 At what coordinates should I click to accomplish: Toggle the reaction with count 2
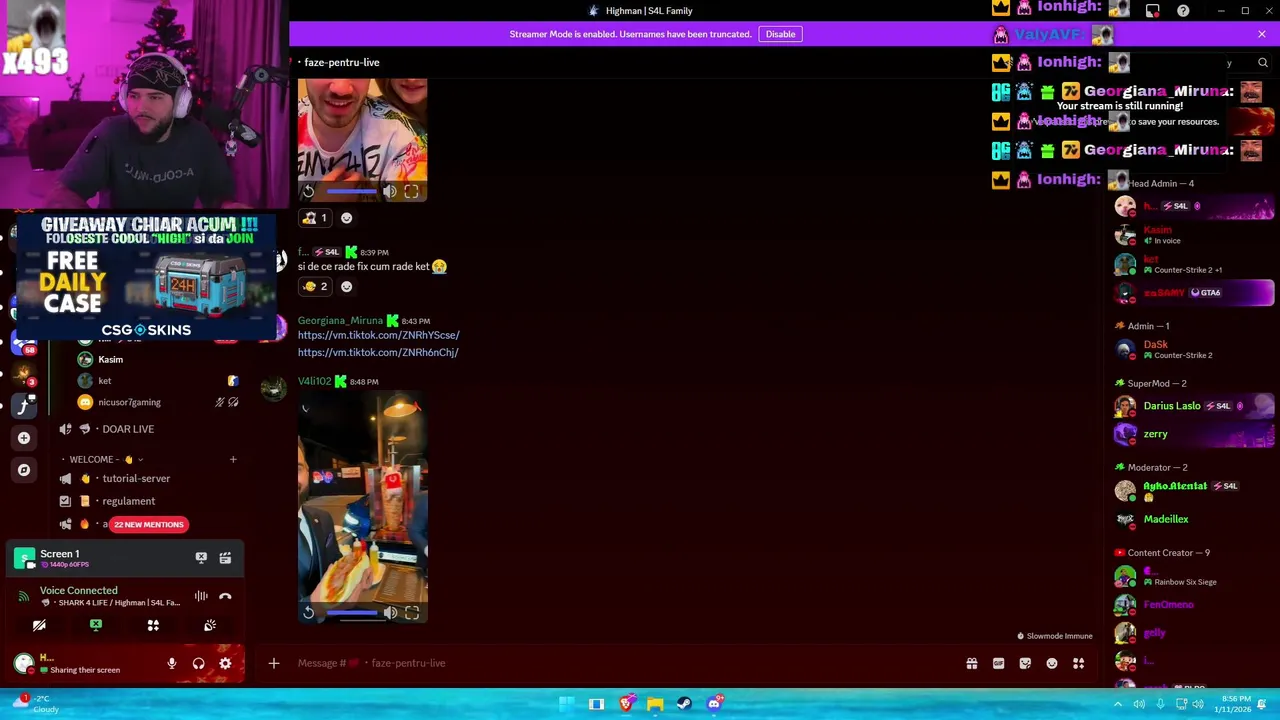pos(315,286)
